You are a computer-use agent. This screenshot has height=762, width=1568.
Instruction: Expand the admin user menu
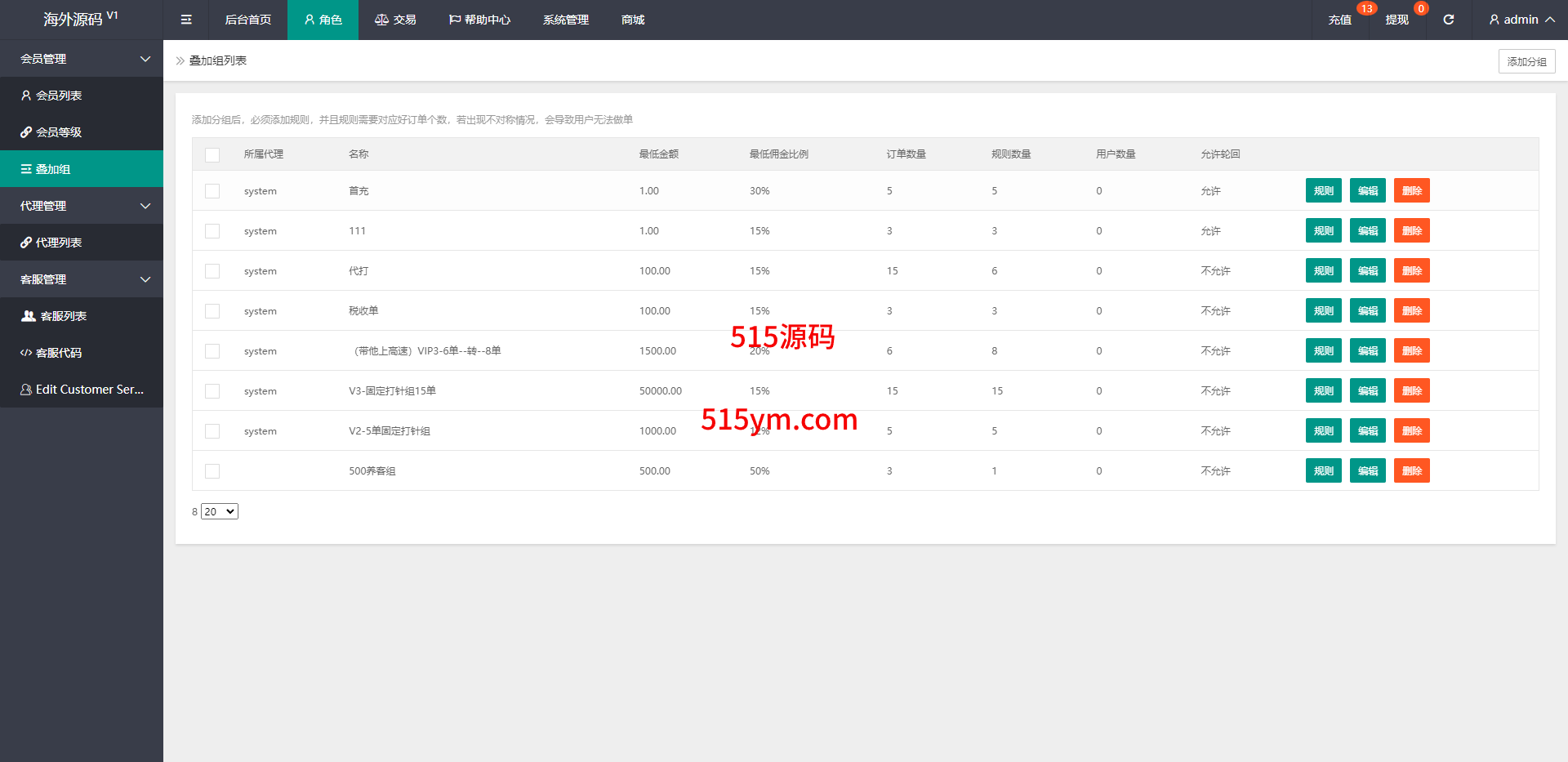[x=1521, y=20]
